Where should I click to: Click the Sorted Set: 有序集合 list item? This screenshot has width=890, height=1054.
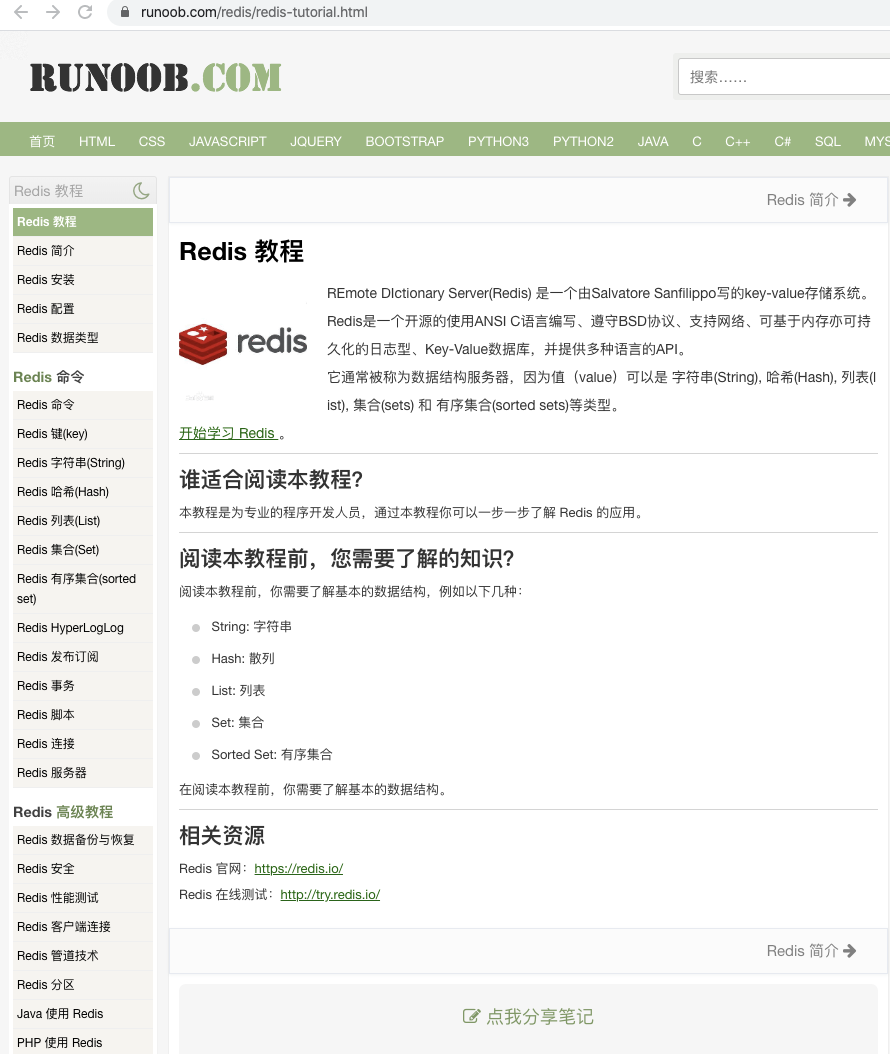(272, 755)
